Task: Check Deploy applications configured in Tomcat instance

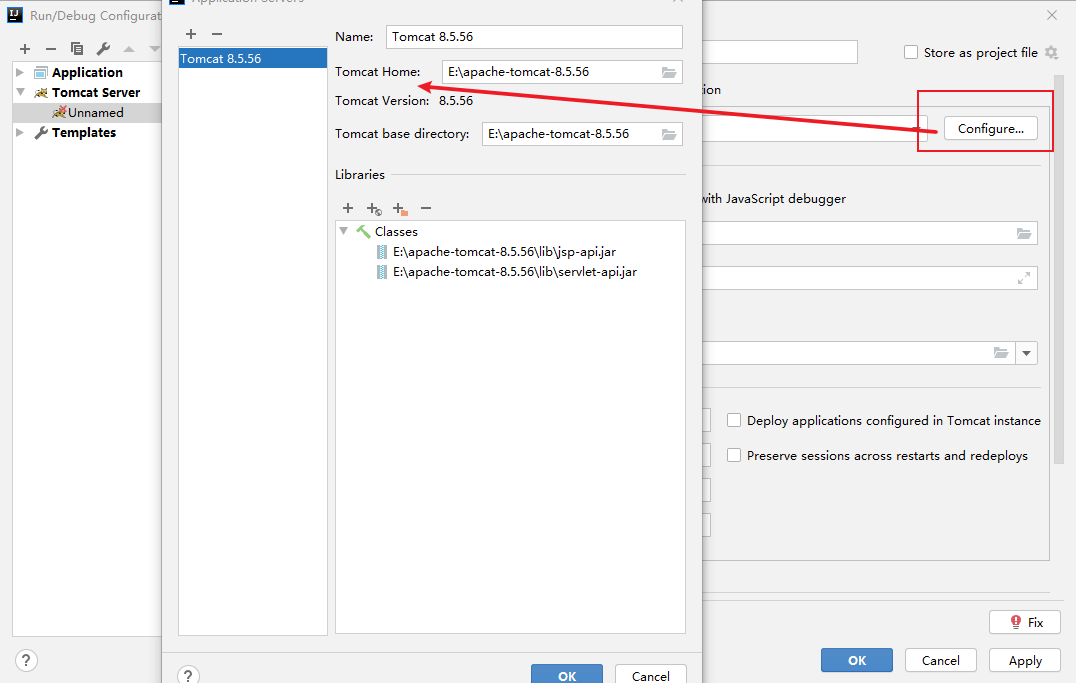Action: (734, 420)
